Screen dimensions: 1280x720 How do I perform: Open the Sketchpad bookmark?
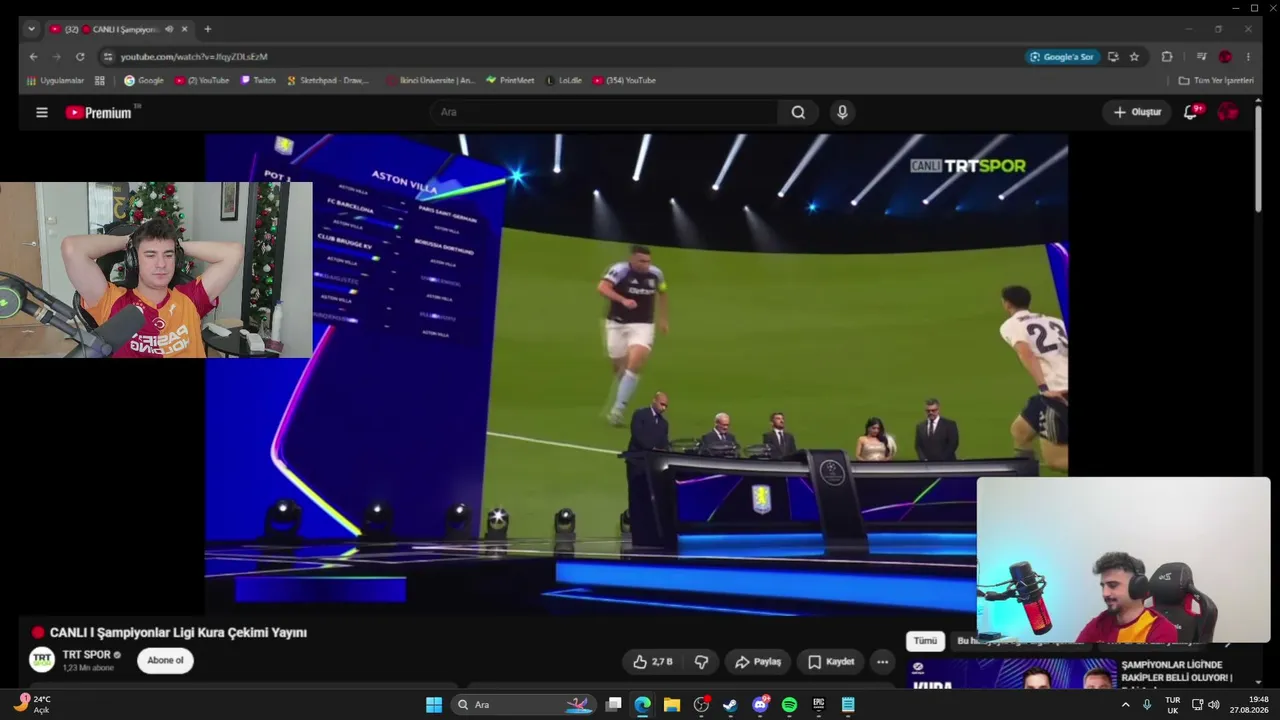coord(328,81)
